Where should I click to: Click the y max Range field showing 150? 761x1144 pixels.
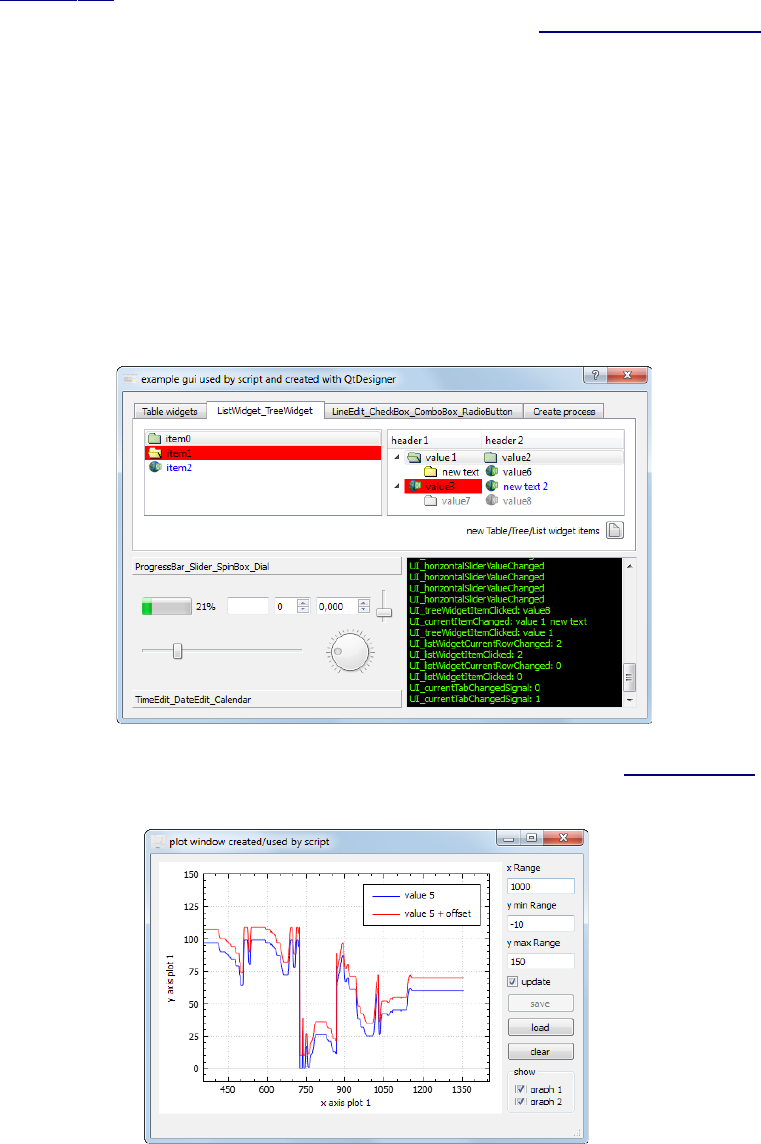tap(541, 962)
